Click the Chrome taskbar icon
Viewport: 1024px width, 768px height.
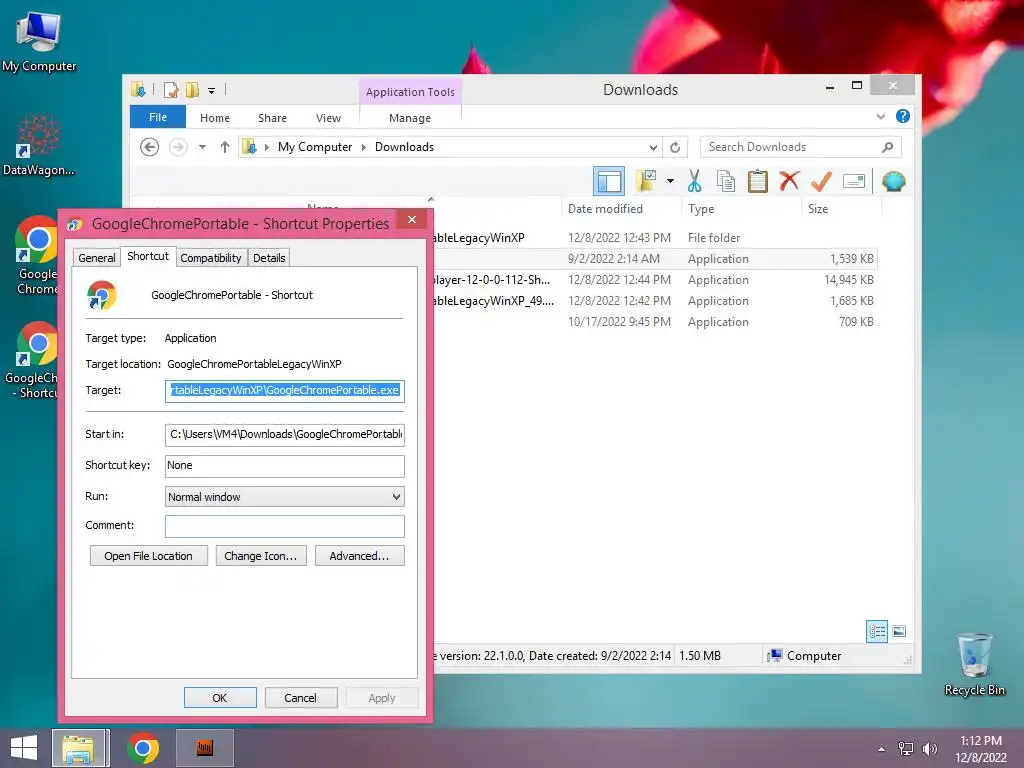(143, 748)
